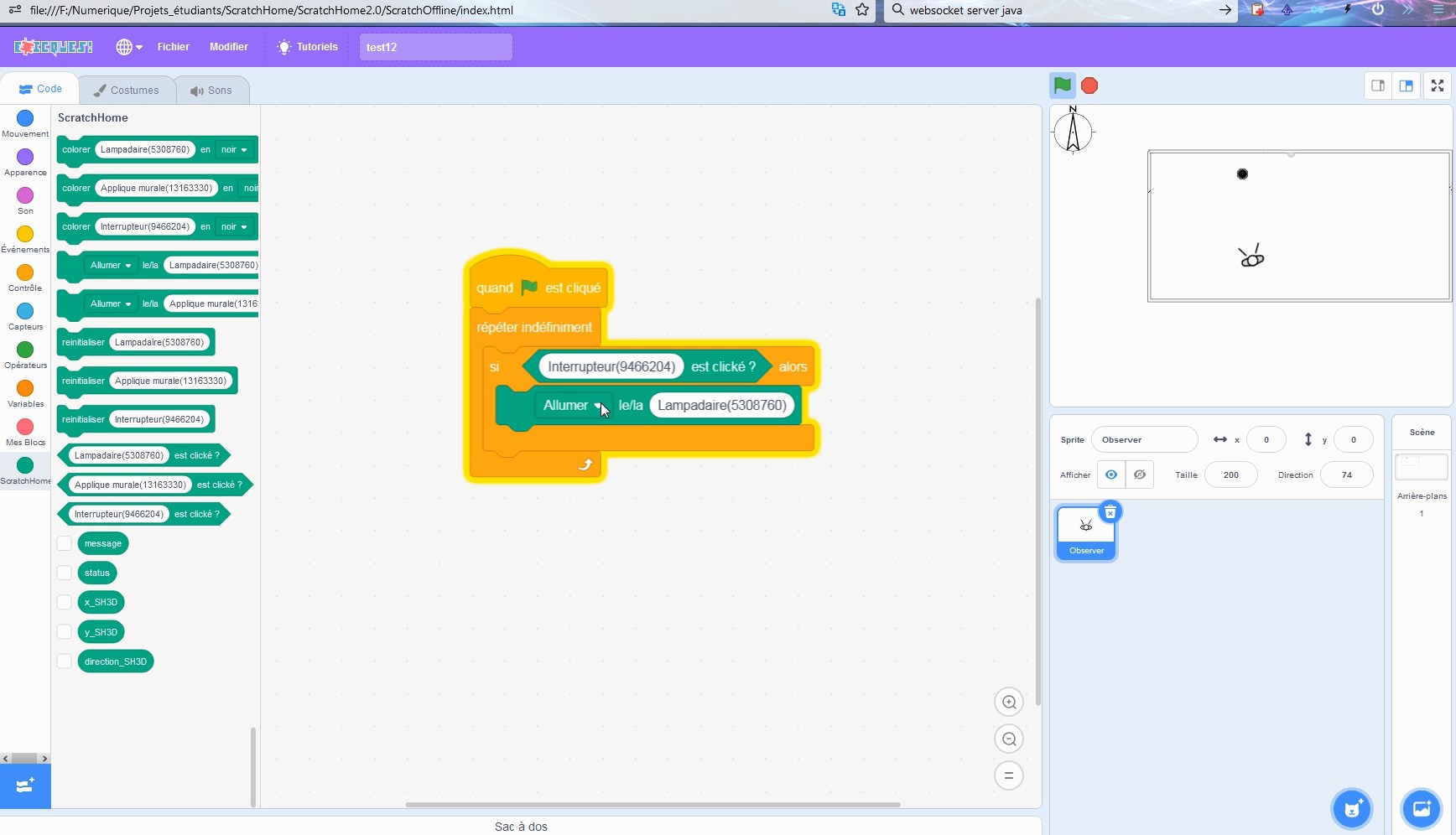The width and height of the screenshot is (1456, 835).
Task: Open the language globe dropdown
Action: [x=128, y=47]
